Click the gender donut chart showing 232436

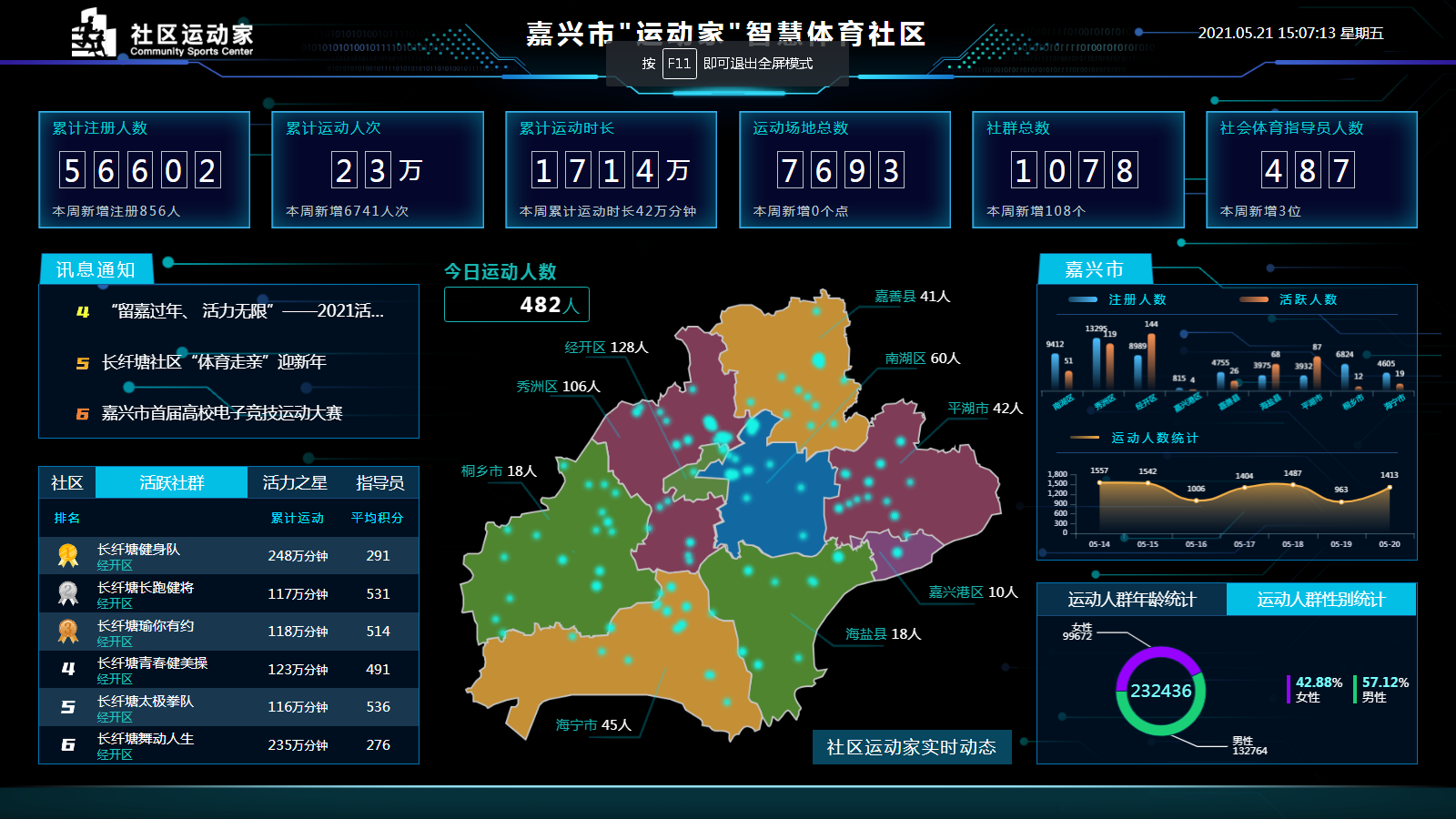click(1160, 691)
